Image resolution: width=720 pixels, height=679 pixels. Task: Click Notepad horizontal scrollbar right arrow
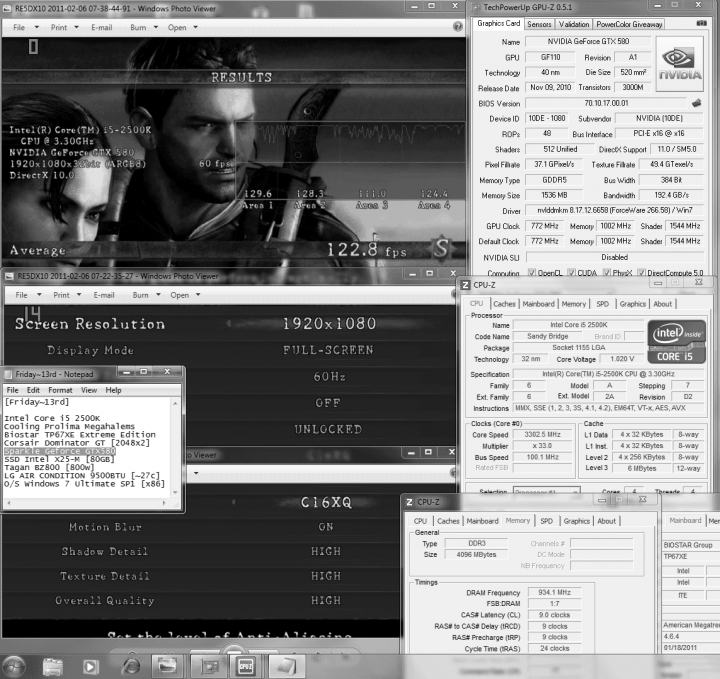pos(164,503)
